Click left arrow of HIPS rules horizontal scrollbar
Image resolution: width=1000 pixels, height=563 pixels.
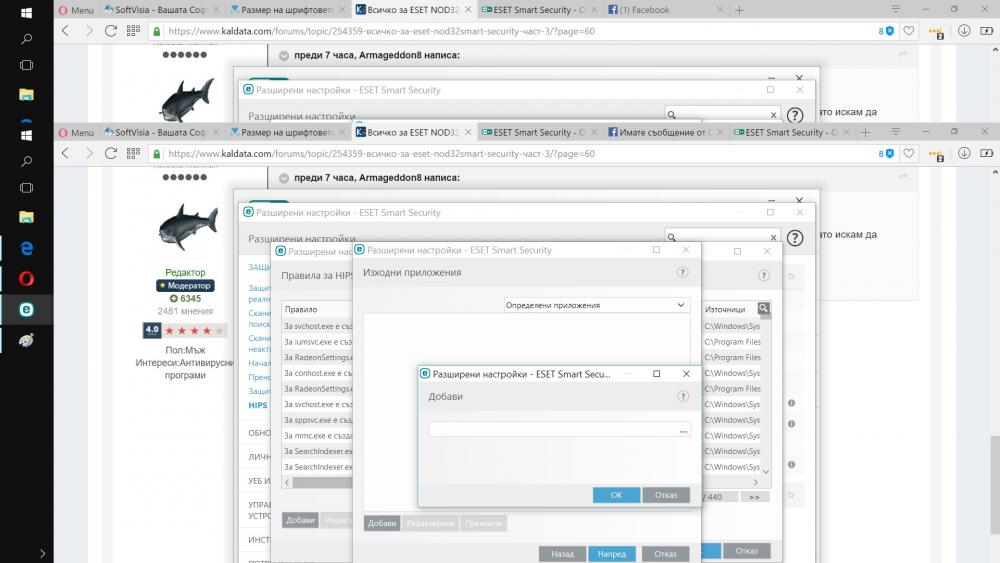[288, 483]
